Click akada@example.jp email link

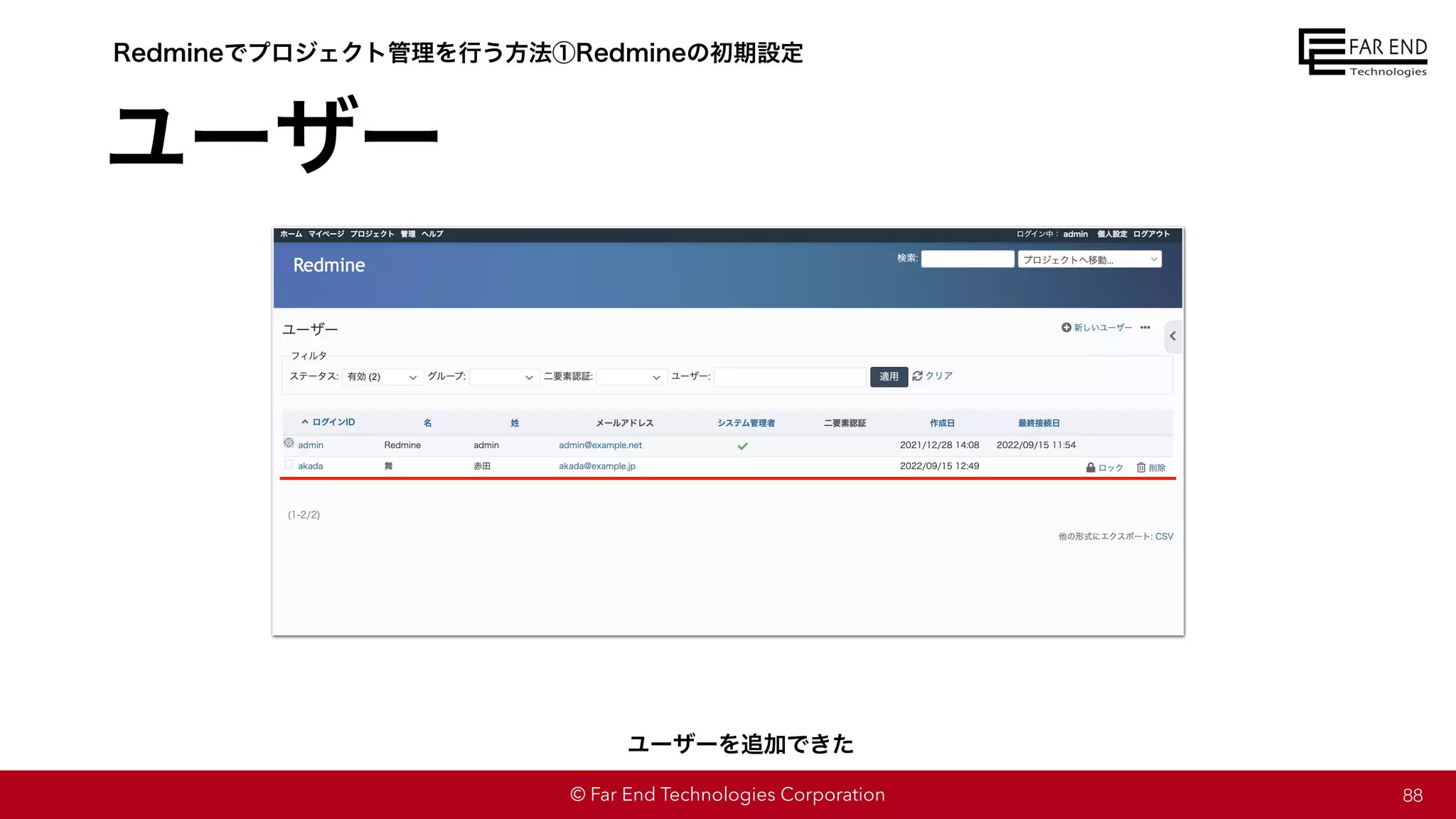[597, 466]
